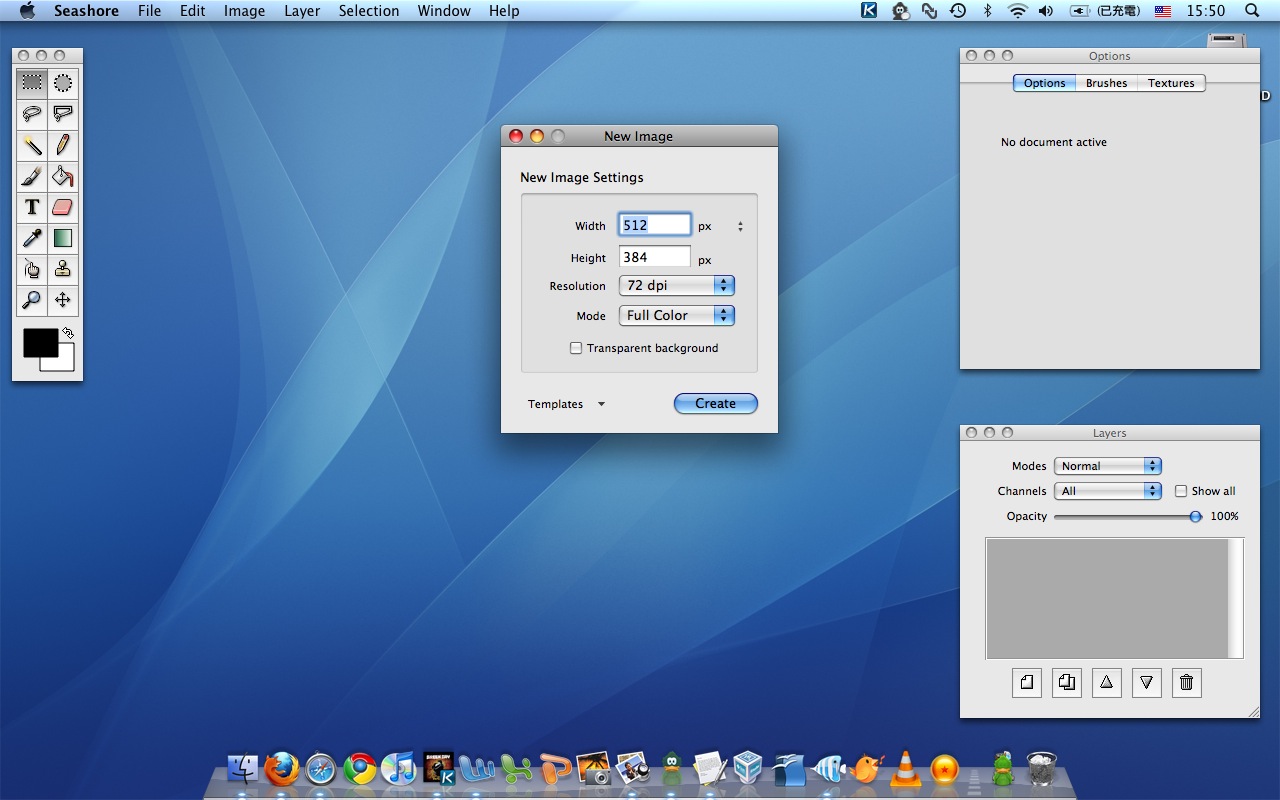Click into the Height input field
Viewport: 1280px width, 800px height.
coord(654,258)
